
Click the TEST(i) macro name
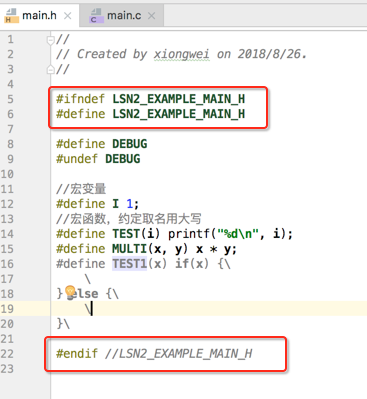[136, 234]
